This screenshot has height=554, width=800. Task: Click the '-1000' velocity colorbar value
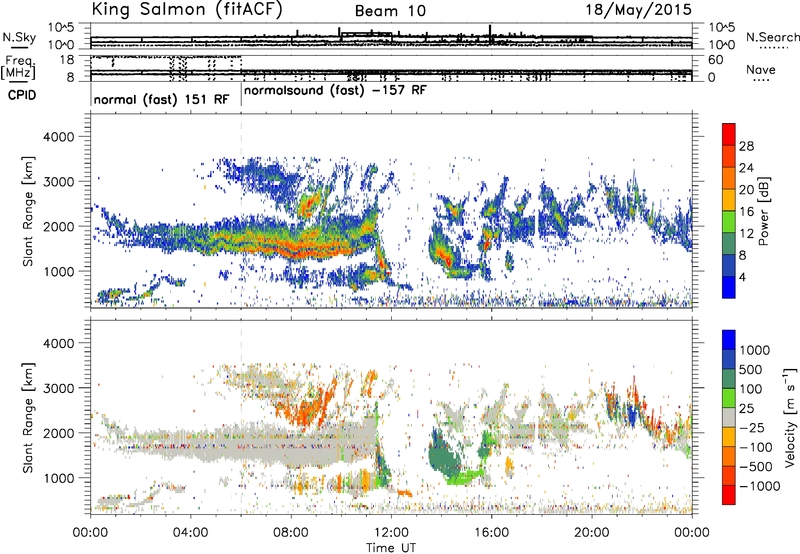pos(760,486)
